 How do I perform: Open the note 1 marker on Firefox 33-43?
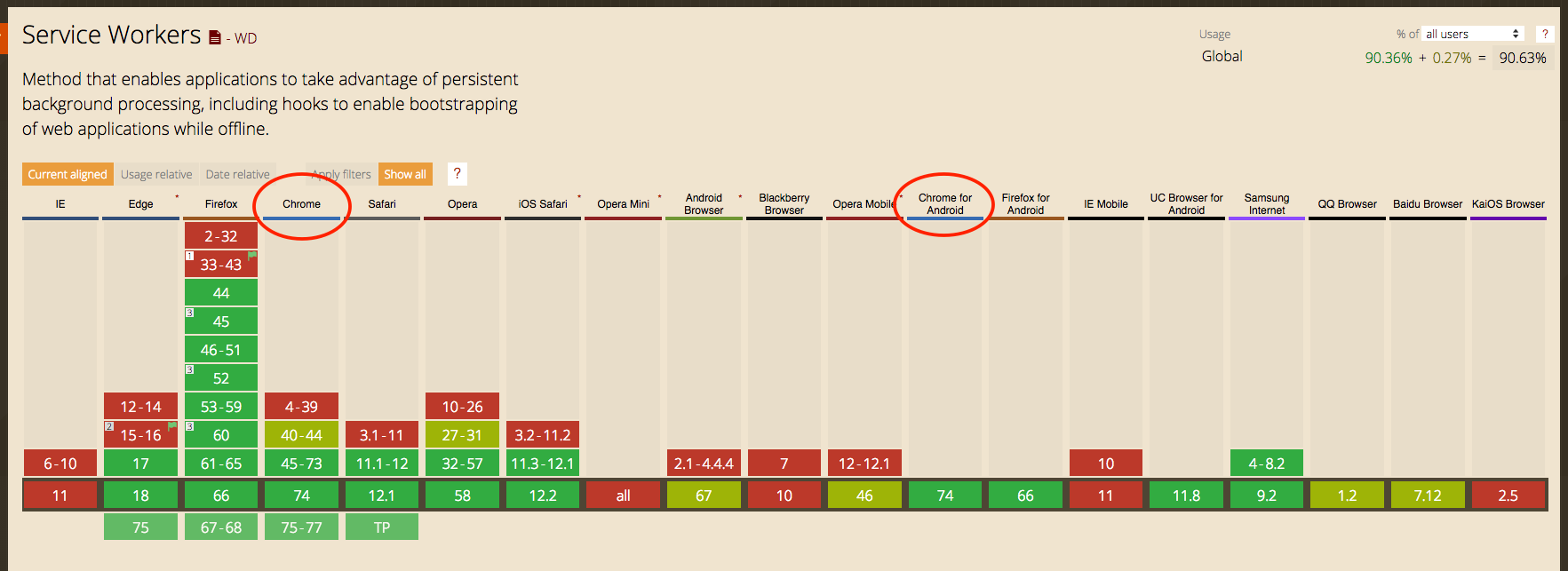(189, 256)
